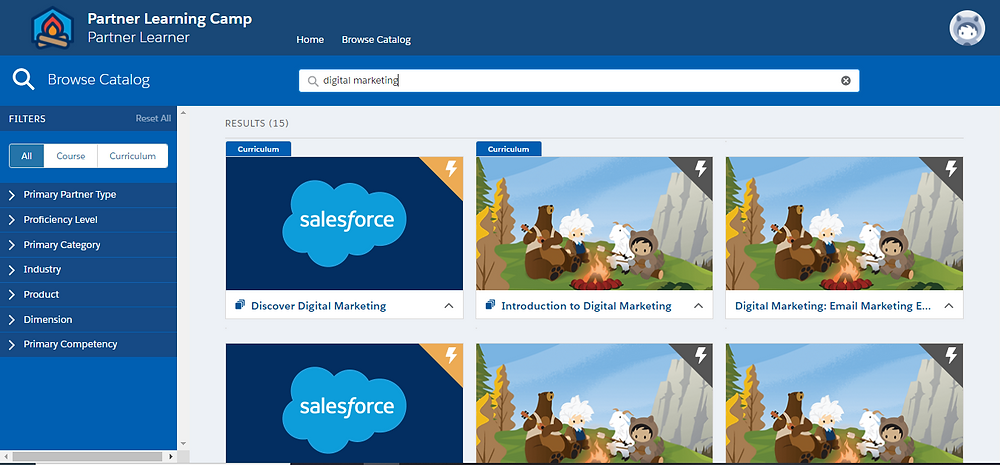Click Curriculum tag above Introduction to Digital Marketing
Viewport: 1000px width, 465px height.
coord(508,149)
